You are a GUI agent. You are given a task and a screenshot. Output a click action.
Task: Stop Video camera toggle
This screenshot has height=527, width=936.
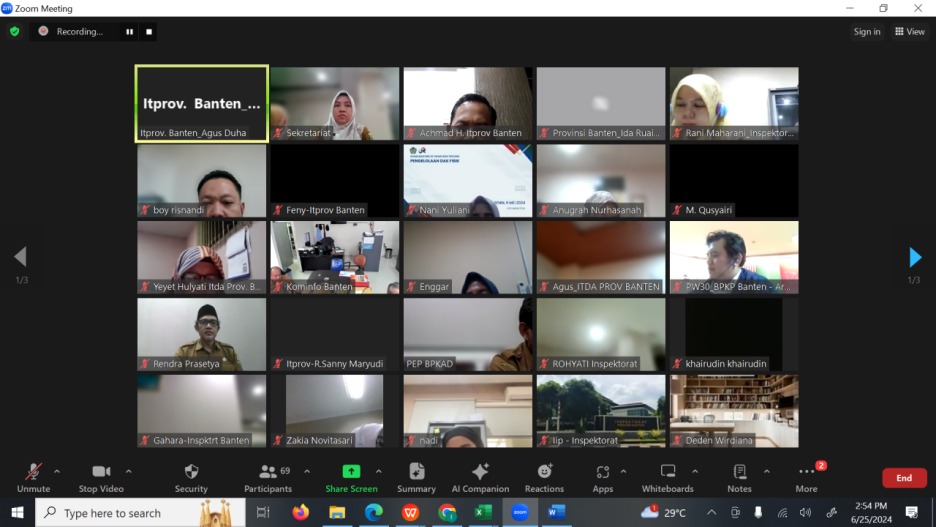101,472
